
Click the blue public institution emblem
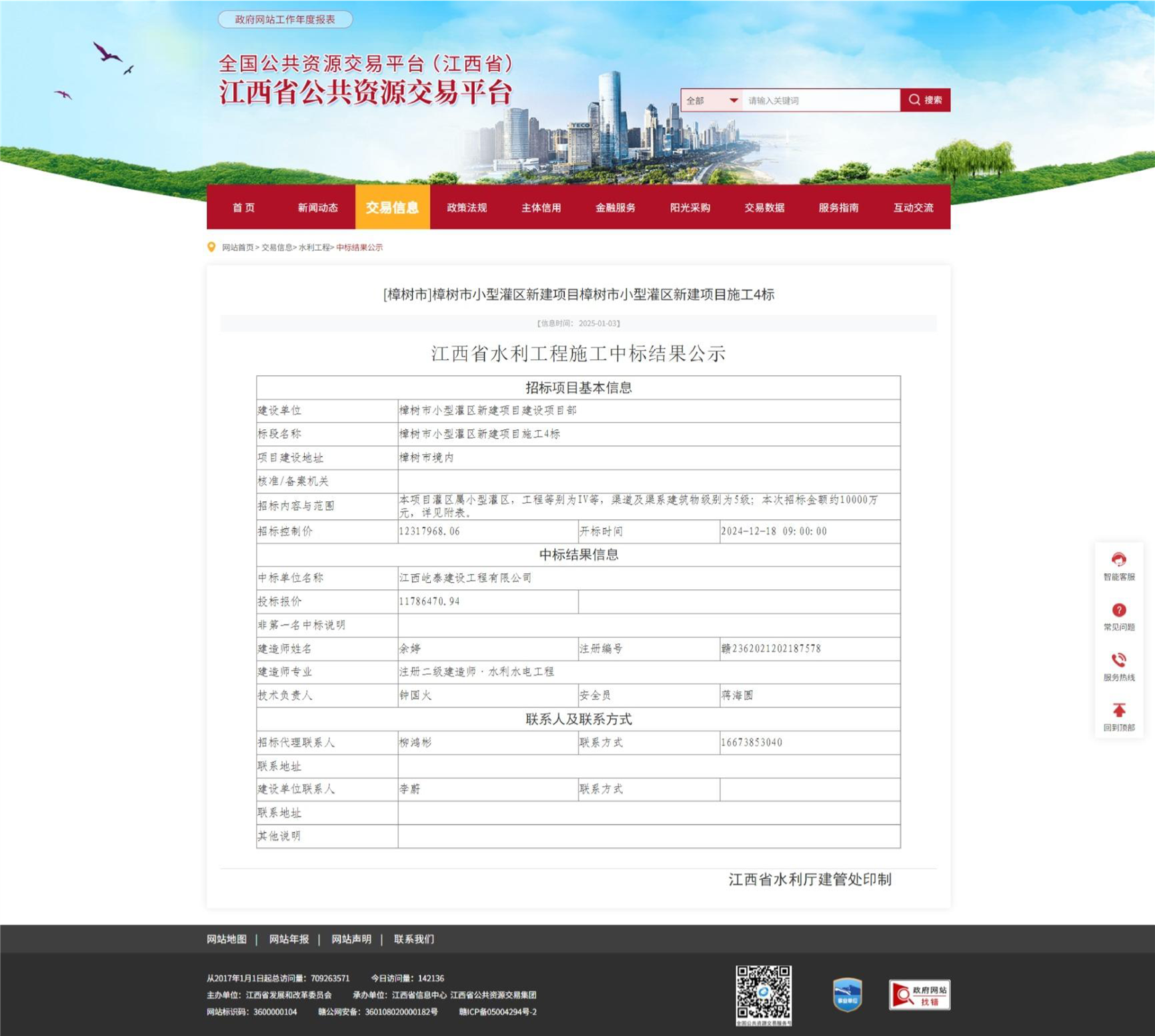pos(847,995)
